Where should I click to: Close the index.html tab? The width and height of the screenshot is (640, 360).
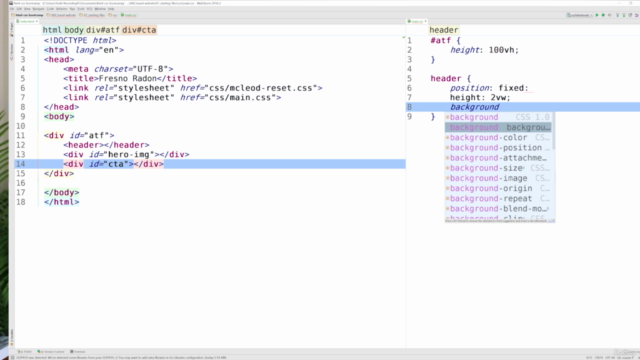[37, 21]
